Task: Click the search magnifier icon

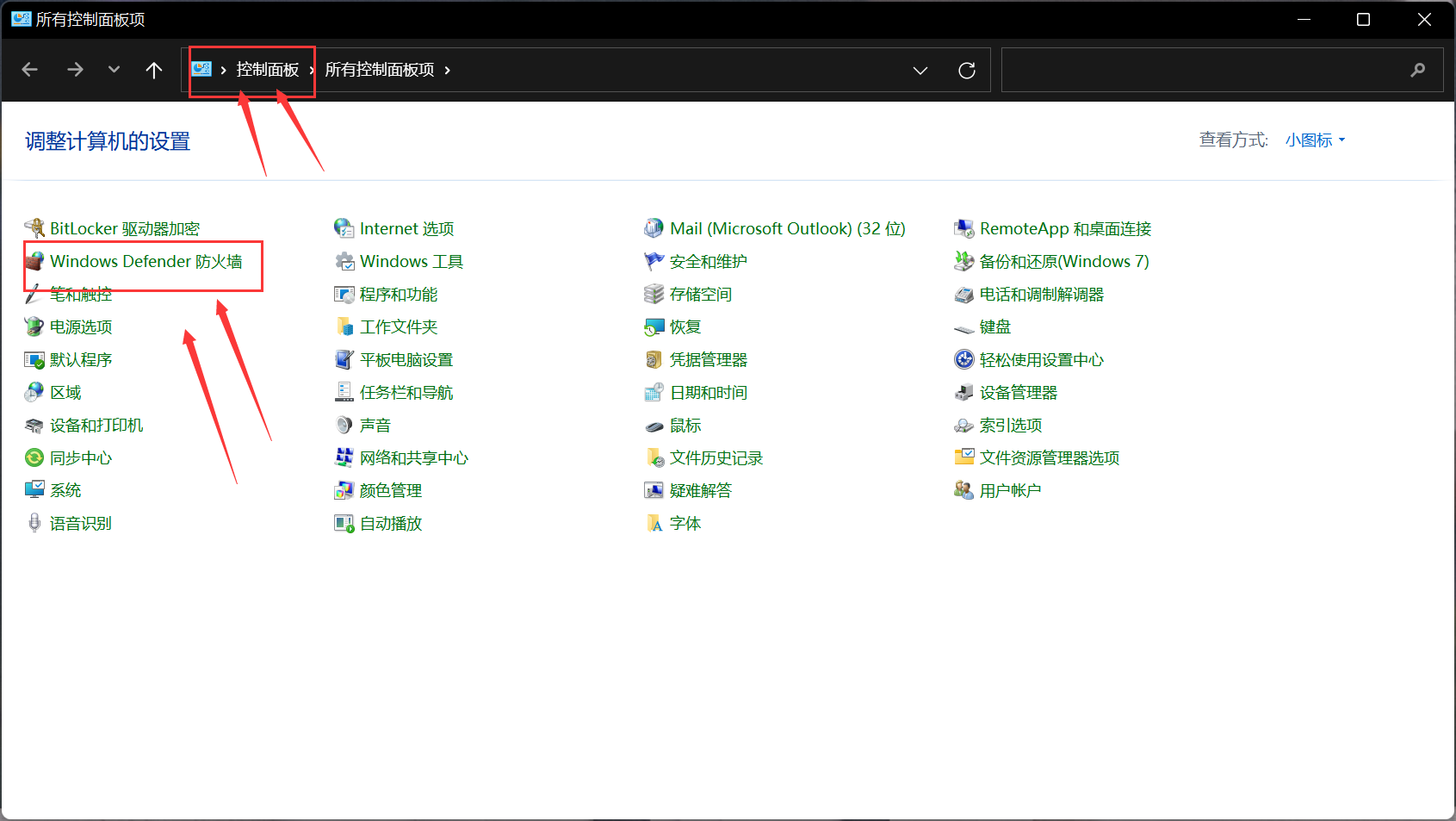Action: (x=1417, y=70)
